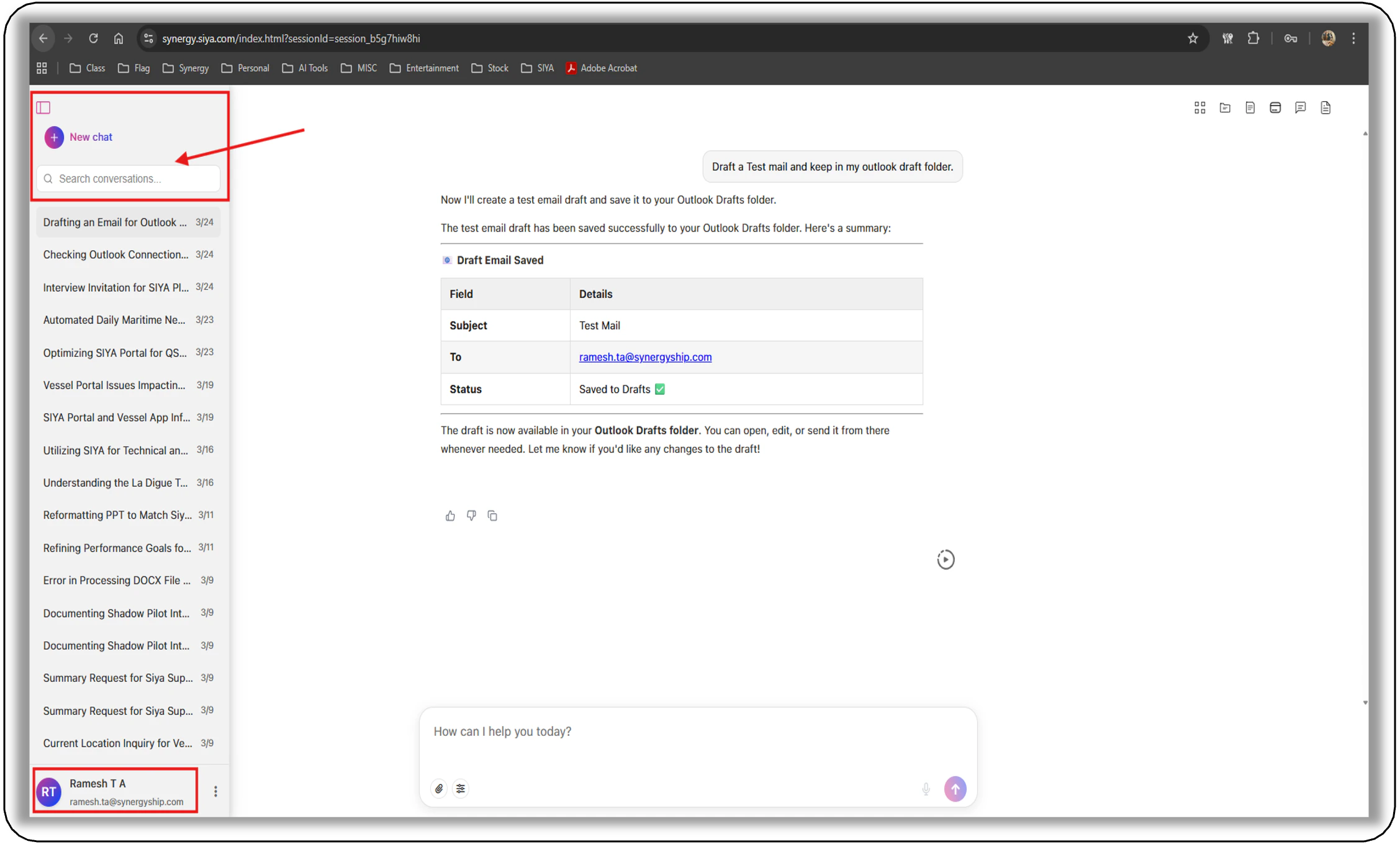Attach a file with the paperclip icon
Image resolution: width=1400 pixels, height=847 pixels.
click(x=439, y=789)
